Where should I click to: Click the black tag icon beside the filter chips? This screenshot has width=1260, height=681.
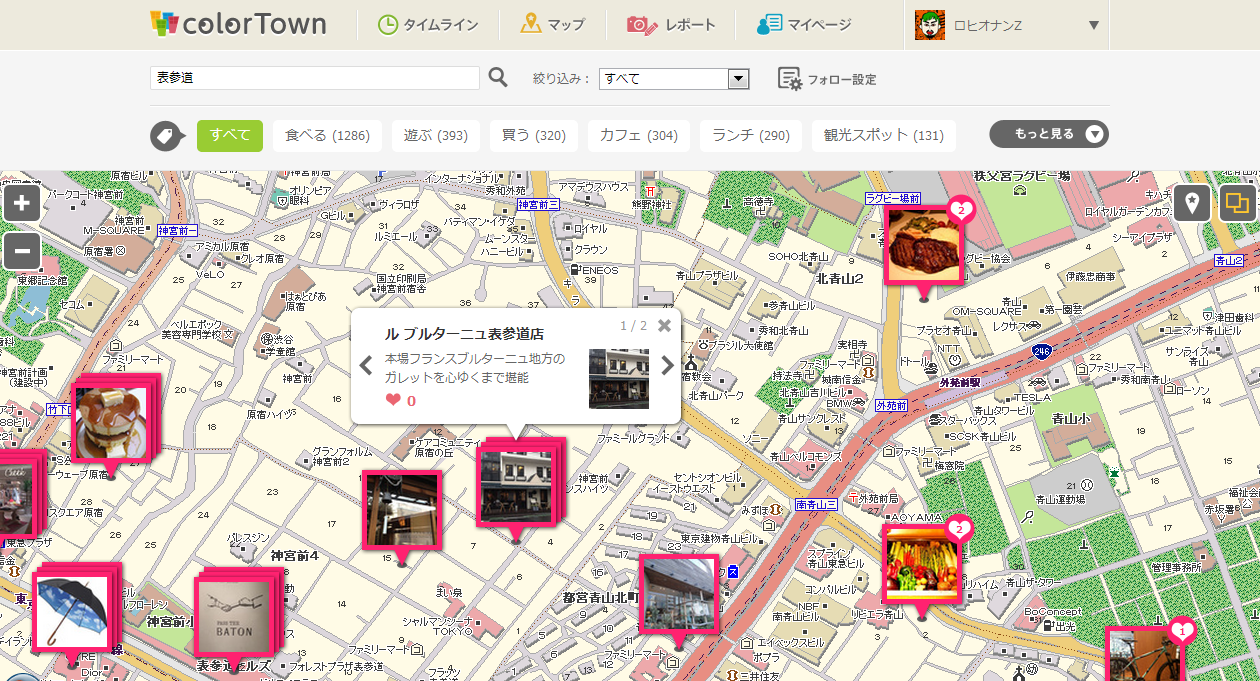click(x=166, y=135)
